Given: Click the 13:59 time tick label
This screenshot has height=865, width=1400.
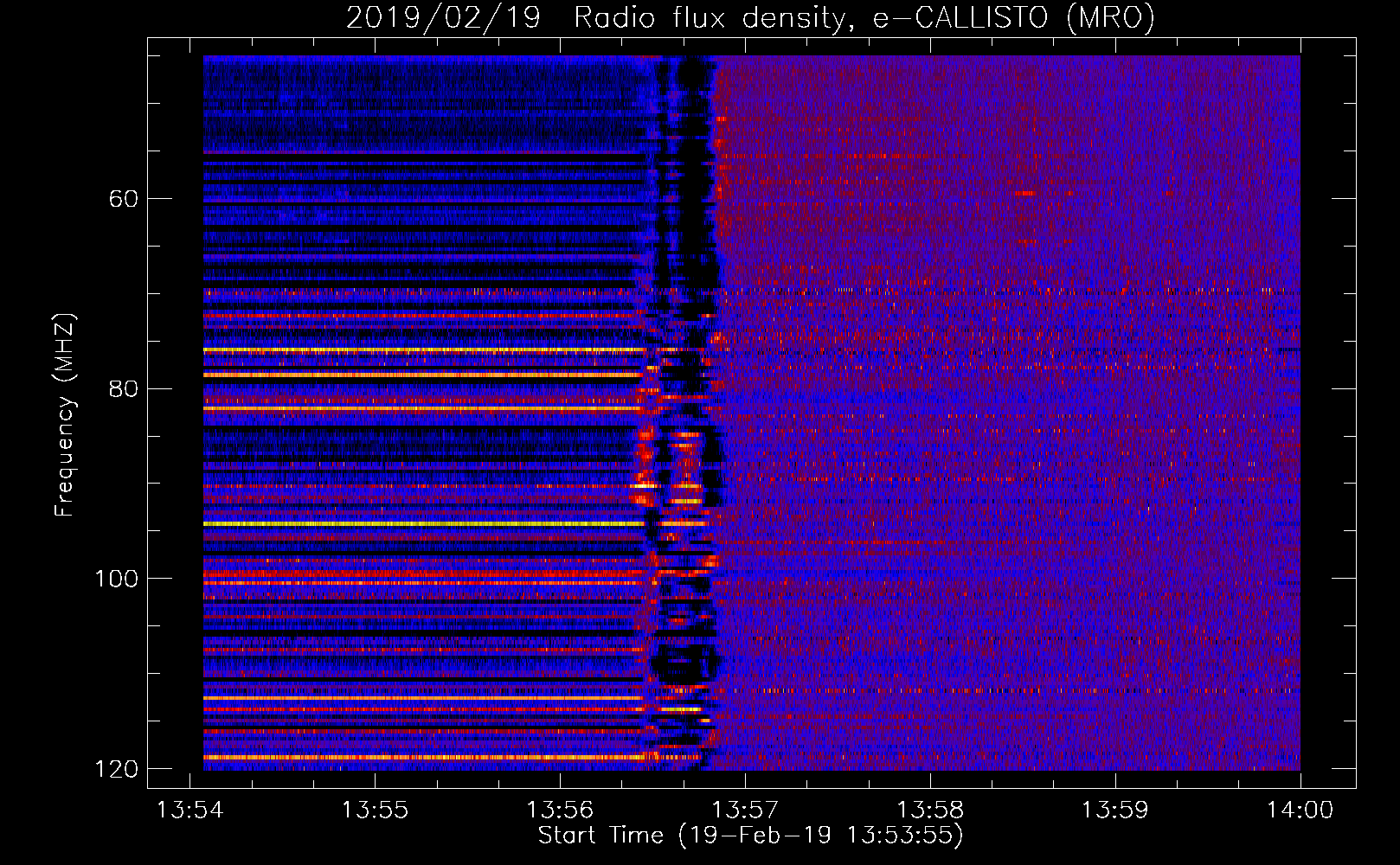Looking at the screenshot, I should (x=1115, y=811).
